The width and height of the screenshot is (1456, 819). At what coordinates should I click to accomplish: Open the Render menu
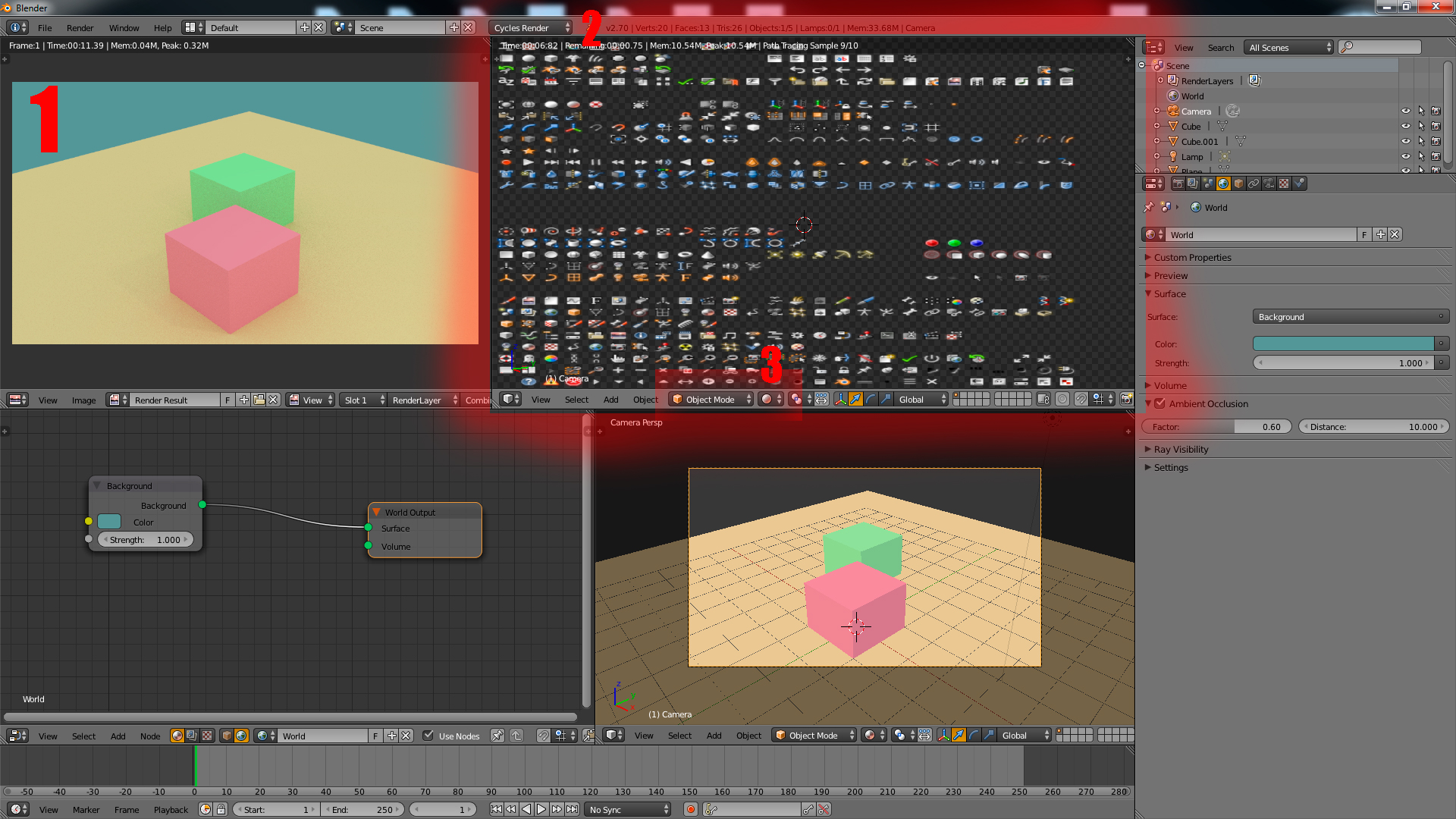click(80, 28)
